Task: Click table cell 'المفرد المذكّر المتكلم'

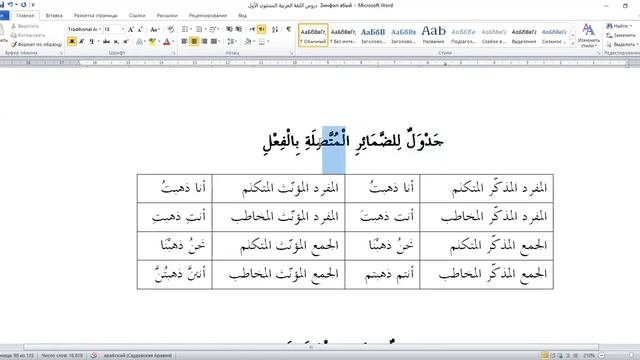Action: [x=487, y=188]
